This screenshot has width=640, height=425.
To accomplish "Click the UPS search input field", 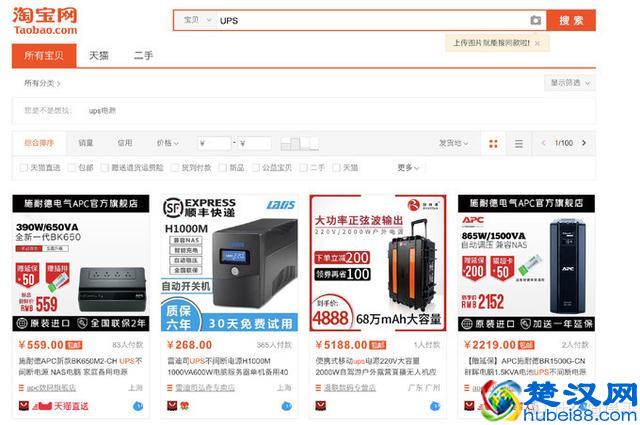I will [x=371, y=20].
